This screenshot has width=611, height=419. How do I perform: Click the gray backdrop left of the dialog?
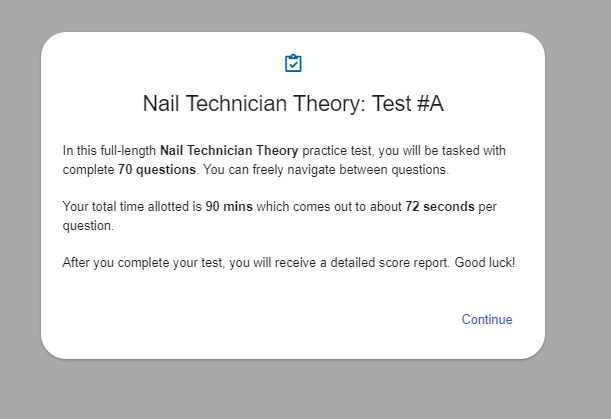click(x=20, y=200)
